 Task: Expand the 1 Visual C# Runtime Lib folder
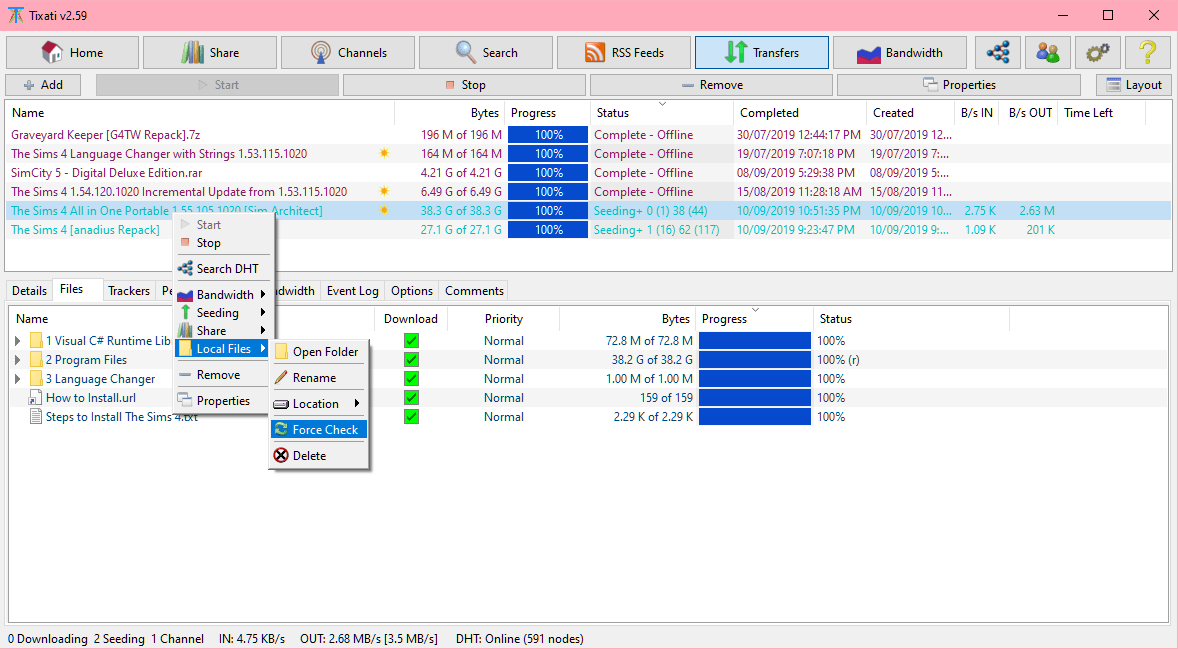click(18, 341)
